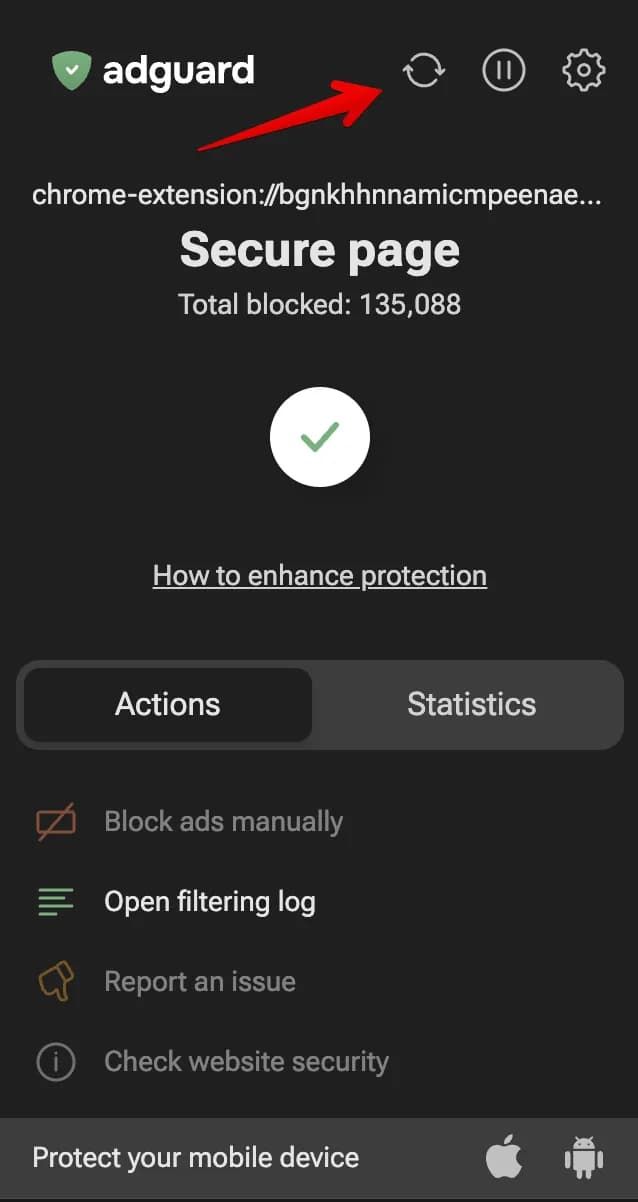Viewport: 638px width, 1202px height.
Task: Open the How to enhance protection link
Action: (x=320, y=575)
